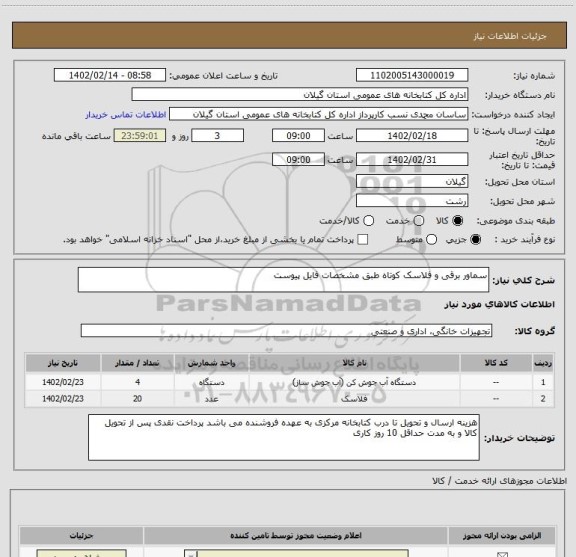576x557 pixels.
Task: Click the response deadline date 1402/02/18
Action: click(x=412, y=136)
